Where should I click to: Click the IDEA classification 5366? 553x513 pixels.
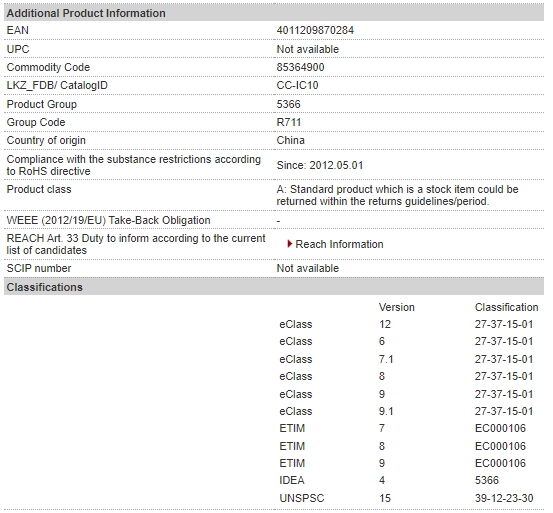pyautogui.click(x=487, y=480)
